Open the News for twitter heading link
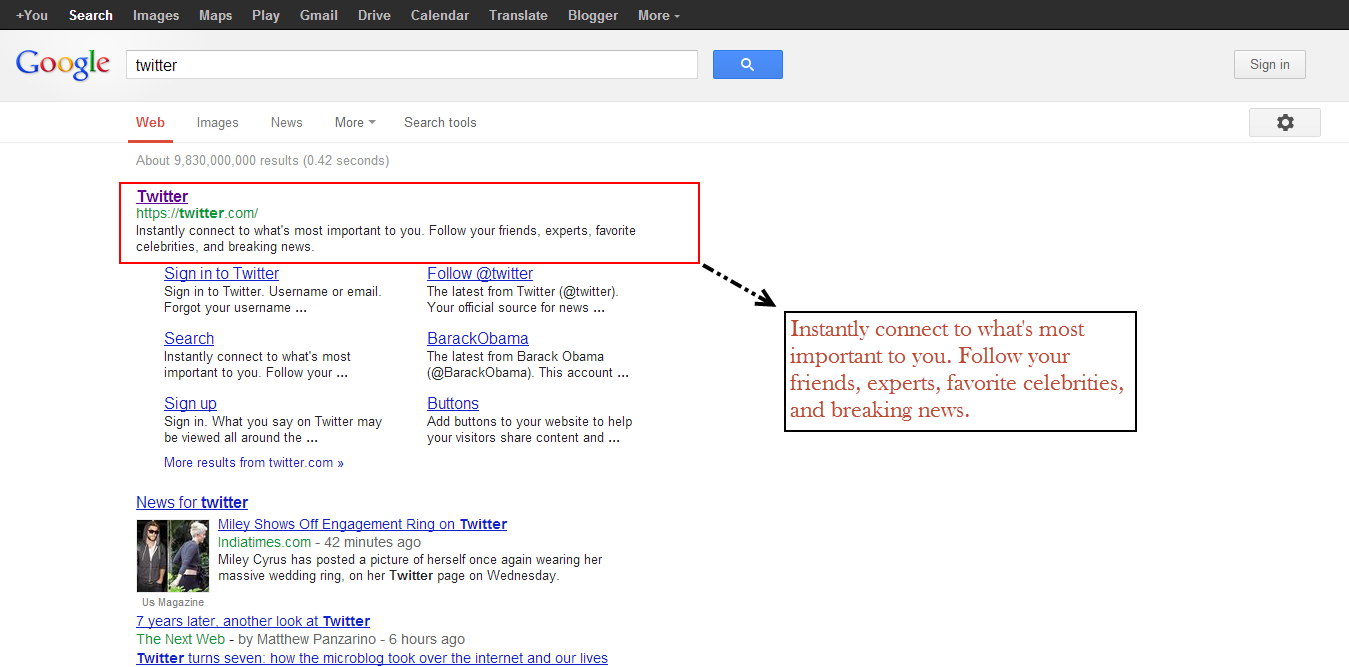The height and width of the screenshot is (667, 1349). click(192, 502)
